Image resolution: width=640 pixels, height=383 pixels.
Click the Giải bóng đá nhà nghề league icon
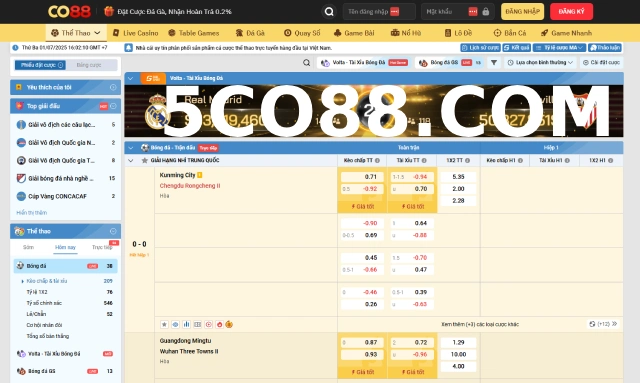pos(21,178)
